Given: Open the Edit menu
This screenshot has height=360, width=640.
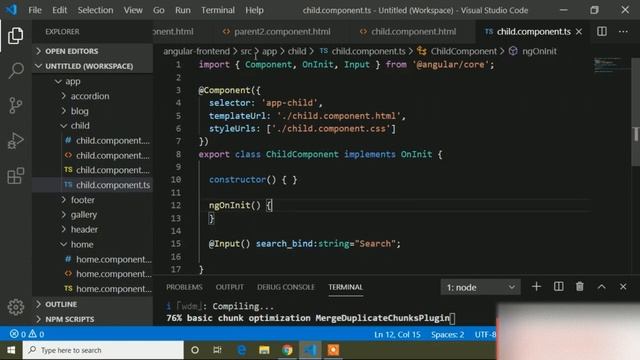Looking at the screenshot, I should (x=60, y=10).
